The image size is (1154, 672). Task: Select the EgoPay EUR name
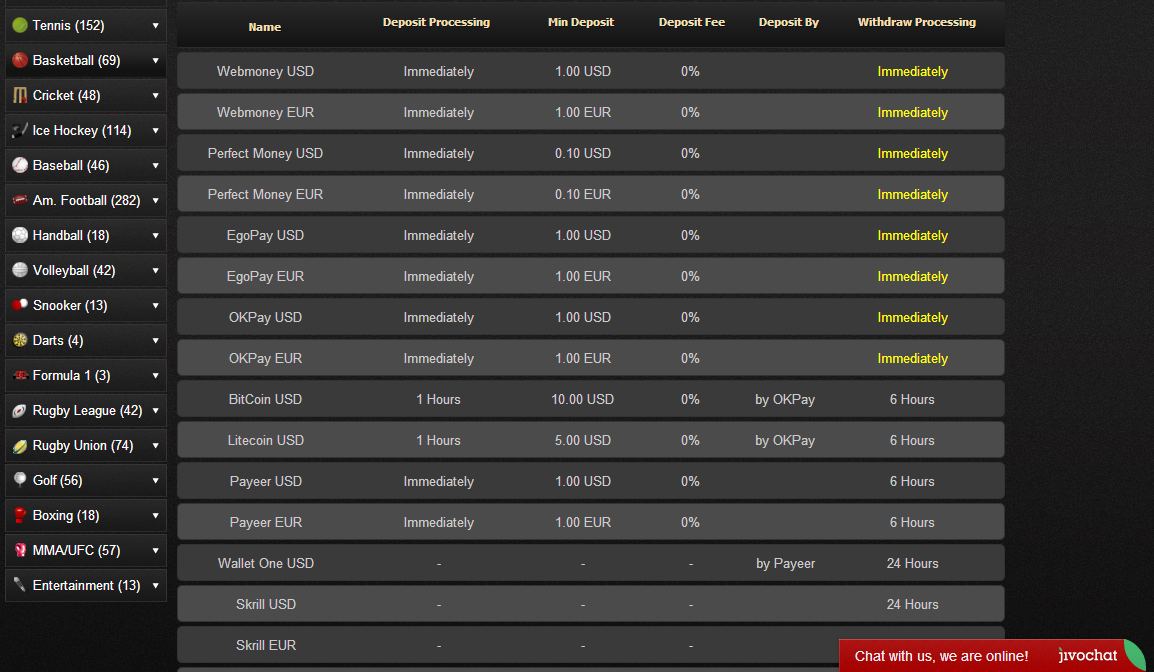coord(265,276)
